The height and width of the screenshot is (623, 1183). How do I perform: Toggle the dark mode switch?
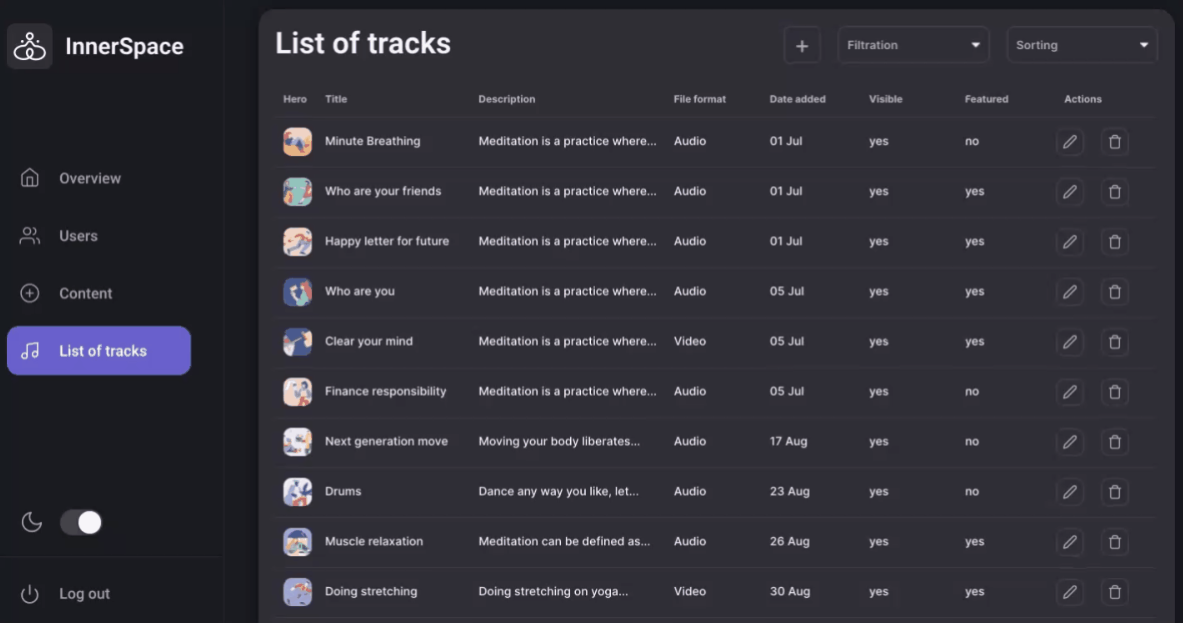(81, 522)
